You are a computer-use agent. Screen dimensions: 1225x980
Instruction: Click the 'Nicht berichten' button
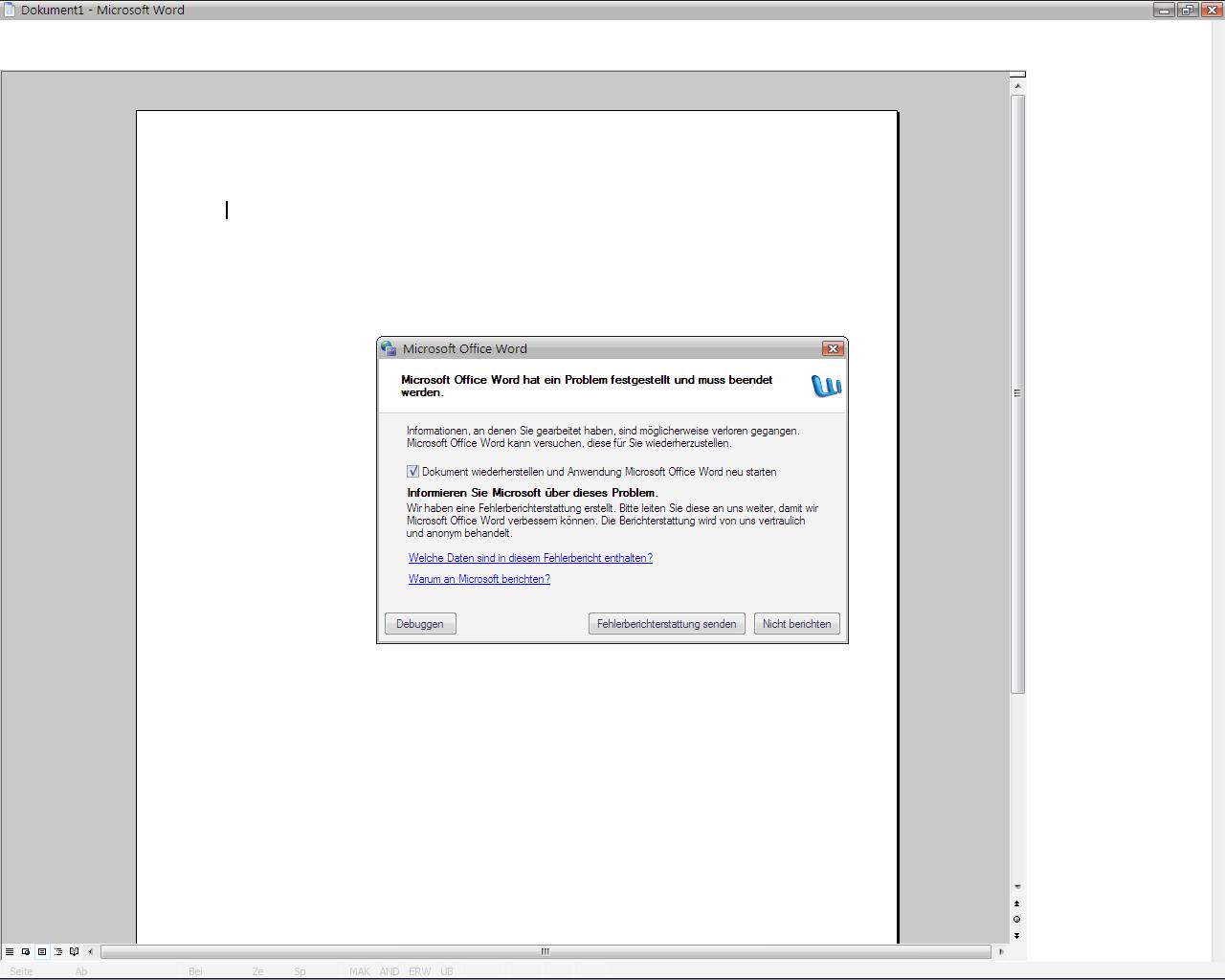tap(797, 624)
